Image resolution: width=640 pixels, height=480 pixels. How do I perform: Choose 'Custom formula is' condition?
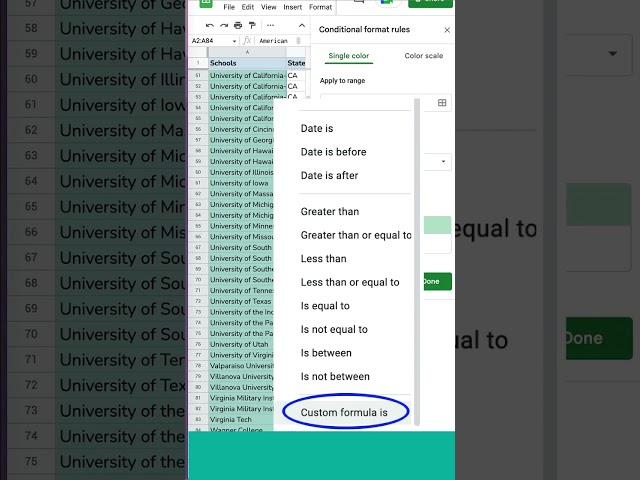pos(344,412)
